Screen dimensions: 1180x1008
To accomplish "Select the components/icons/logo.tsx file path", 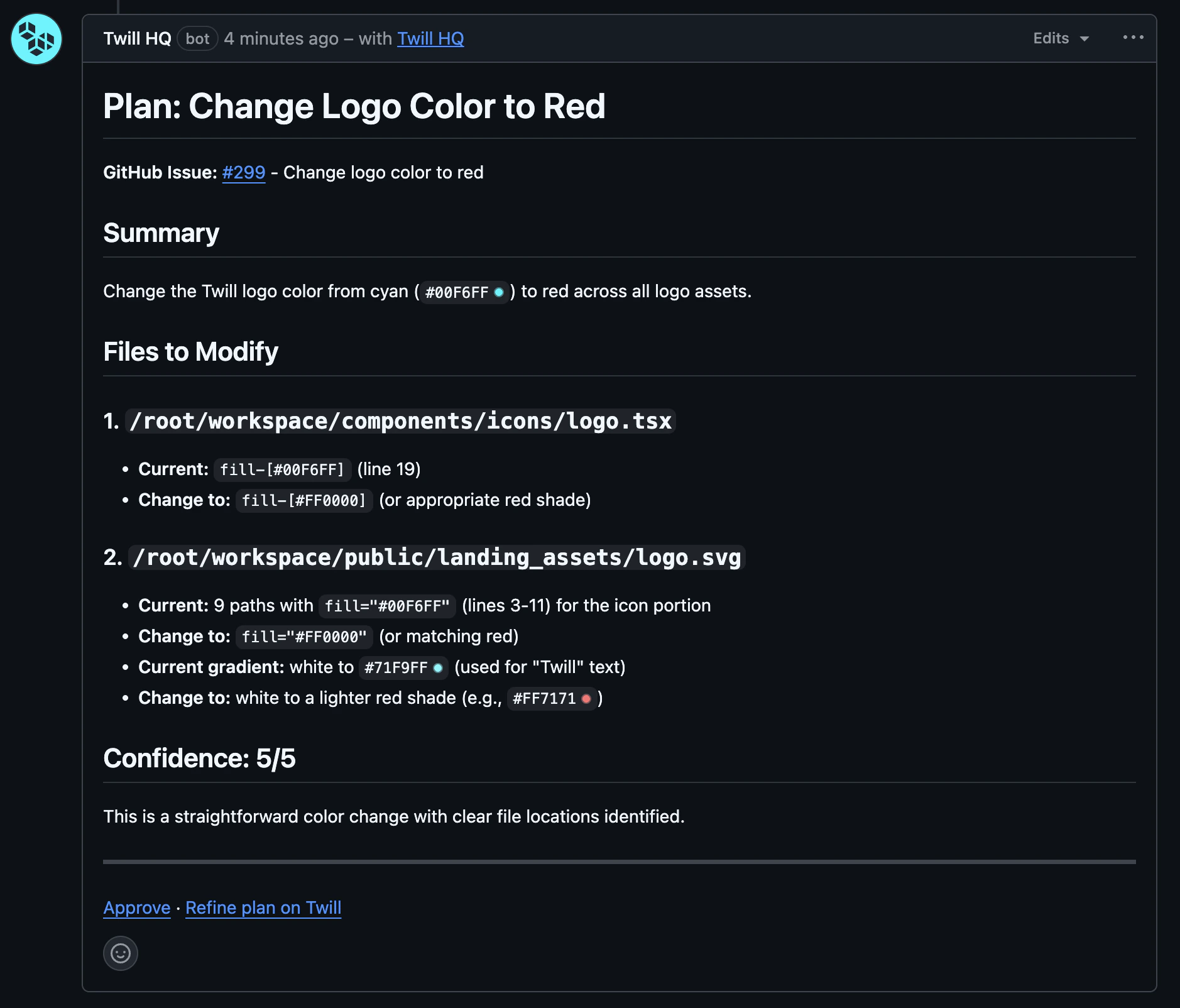I will click(x=401, y=421).
